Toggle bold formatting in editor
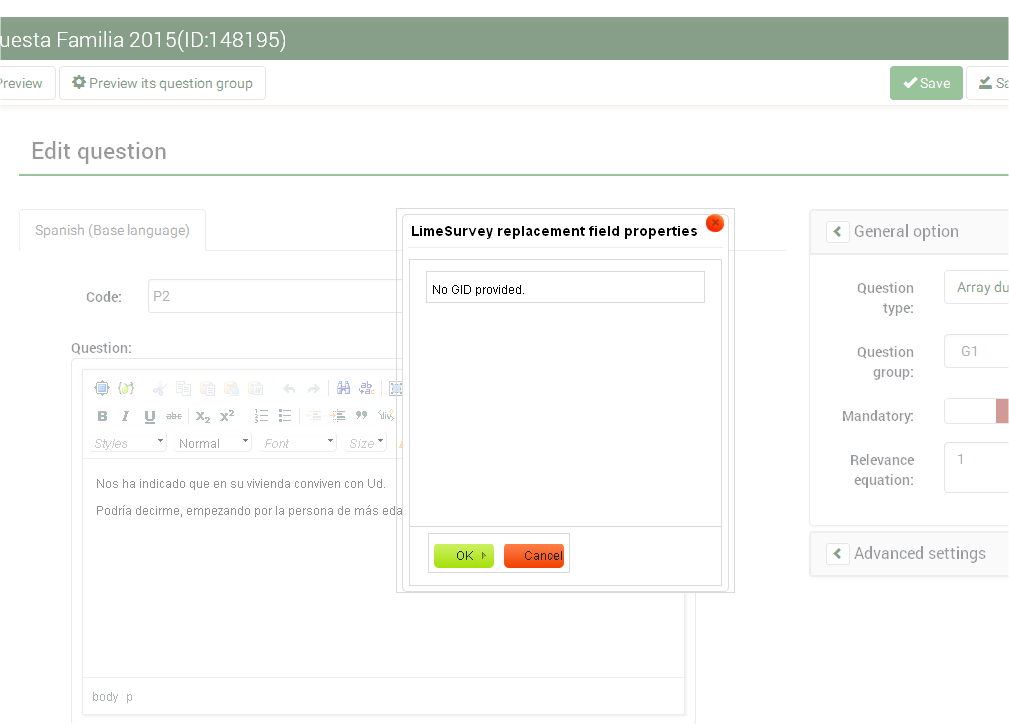This screenshot has height=724, width=1009. coord(102,416)
